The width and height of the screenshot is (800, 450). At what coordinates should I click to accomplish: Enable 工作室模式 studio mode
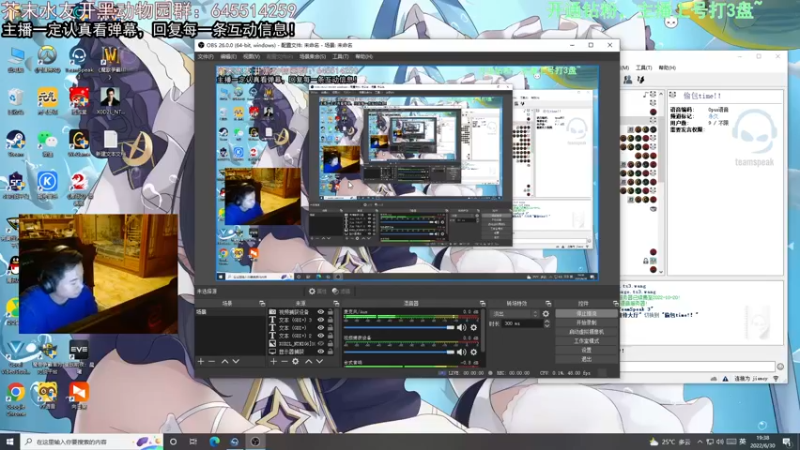click(586, 341)
